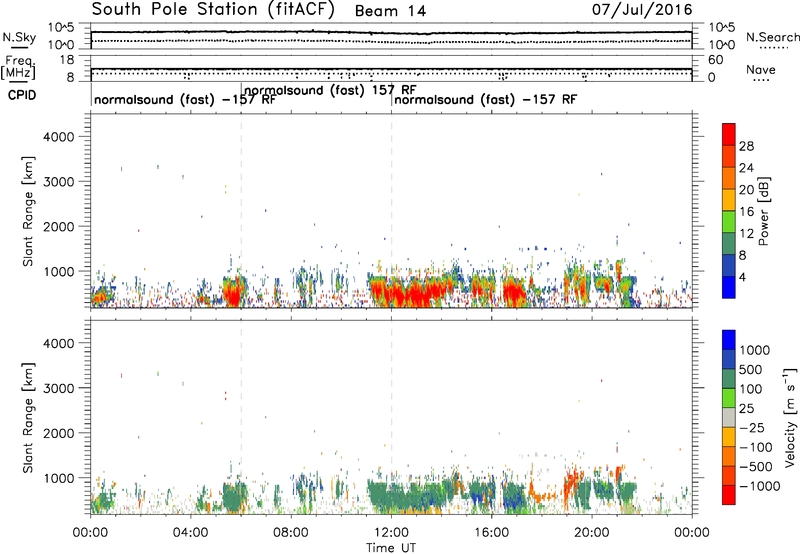Screen dimensions: 800x554
Task: Click the 'CPID' label
Action: click(22, 95)
